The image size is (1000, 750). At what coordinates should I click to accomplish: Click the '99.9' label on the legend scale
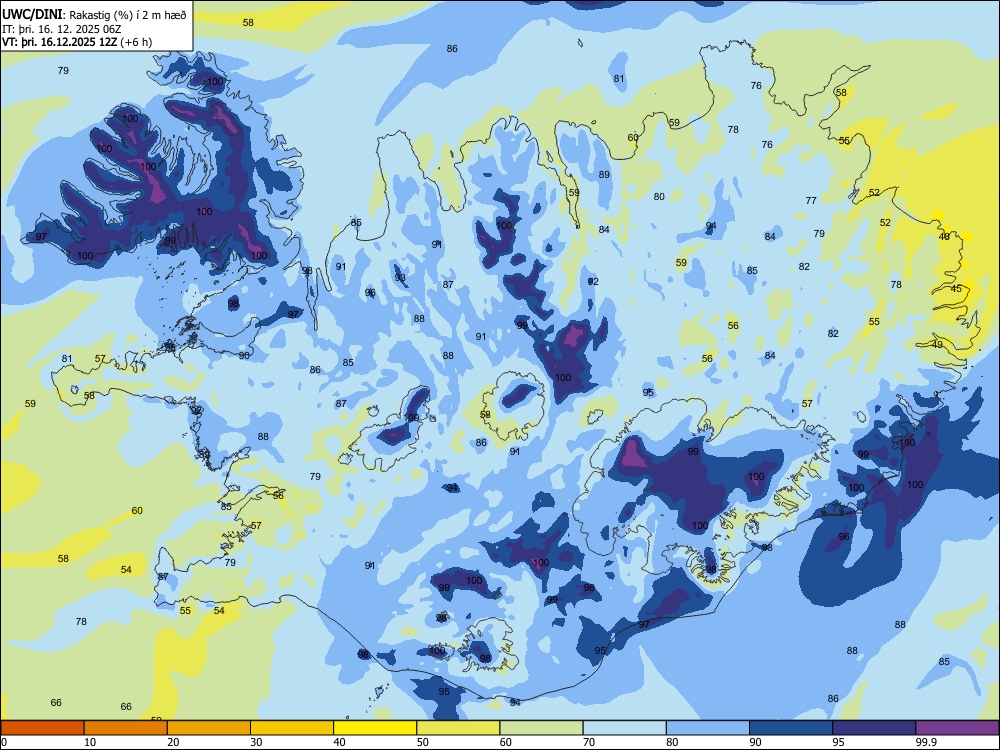point(925,742)
